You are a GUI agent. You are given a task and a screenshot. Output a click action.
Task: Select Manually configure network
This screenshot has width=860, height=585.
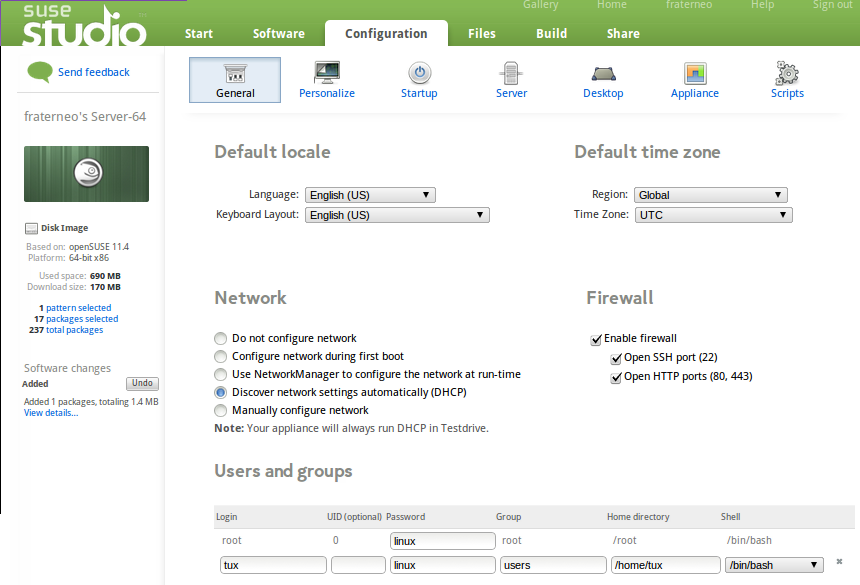coord(220,411)
